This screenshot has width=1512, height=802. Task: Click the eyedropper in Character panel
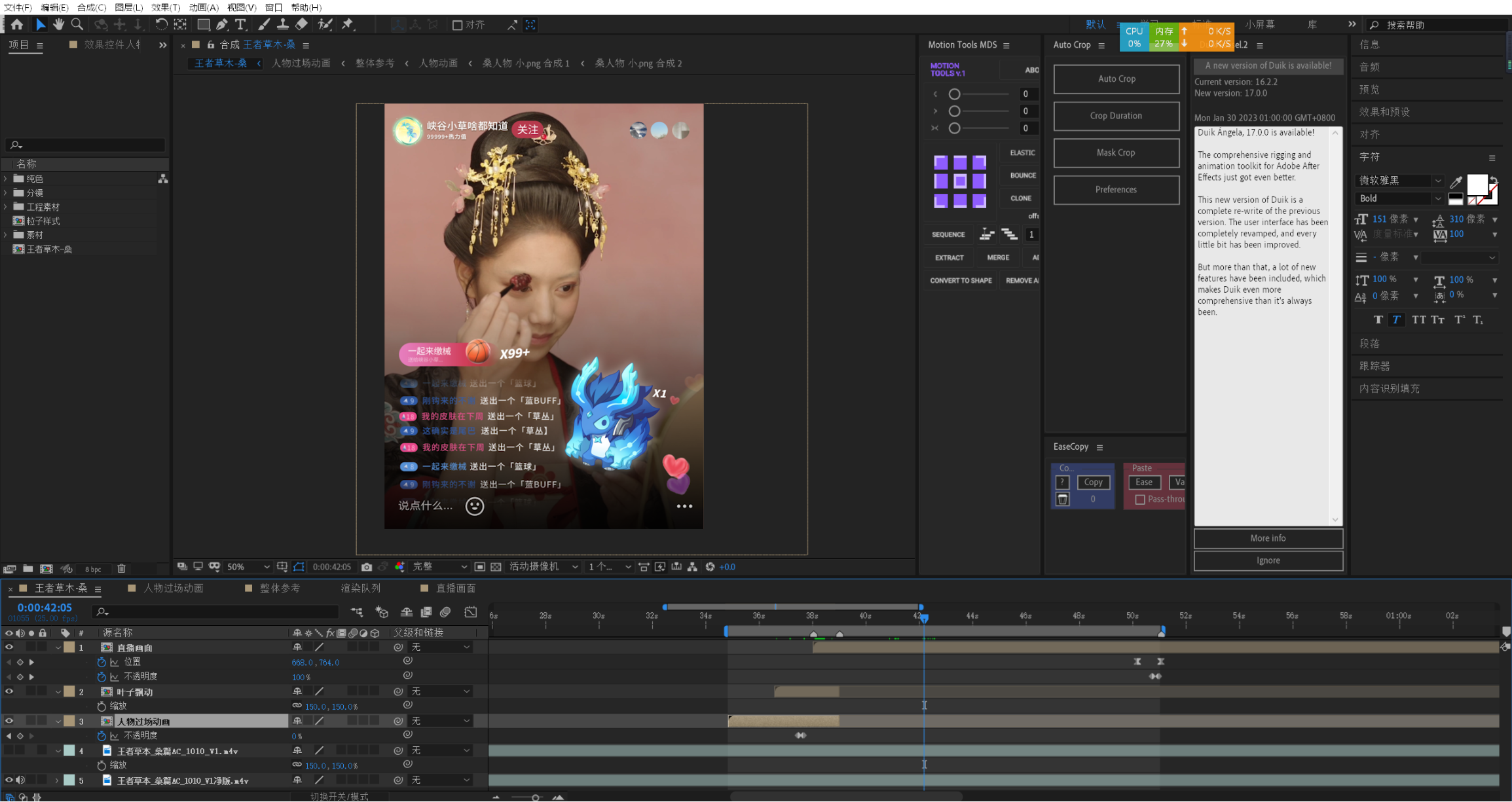click(x=1456, y=181)
